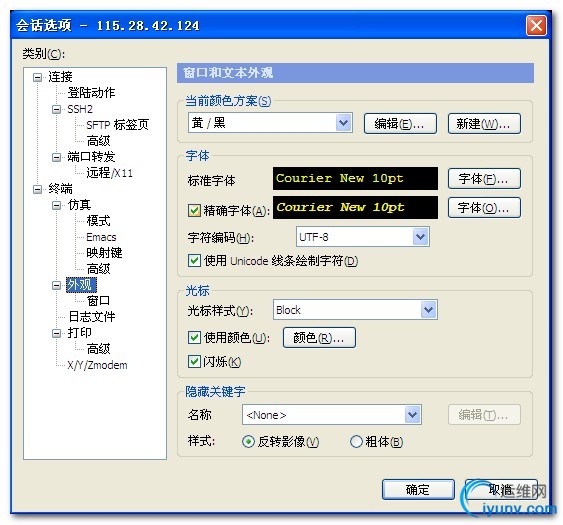
Task: Click the 新建(W)... button
Action: click(484, 124)
